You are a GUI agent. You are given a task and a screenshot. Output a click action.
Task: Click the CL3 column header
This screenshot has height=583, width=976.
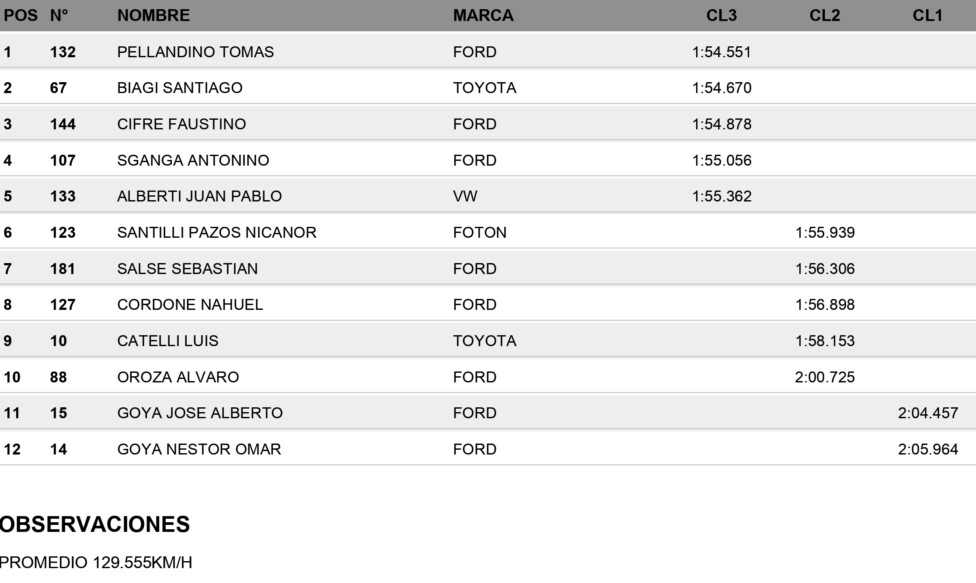tap(721, 16)
